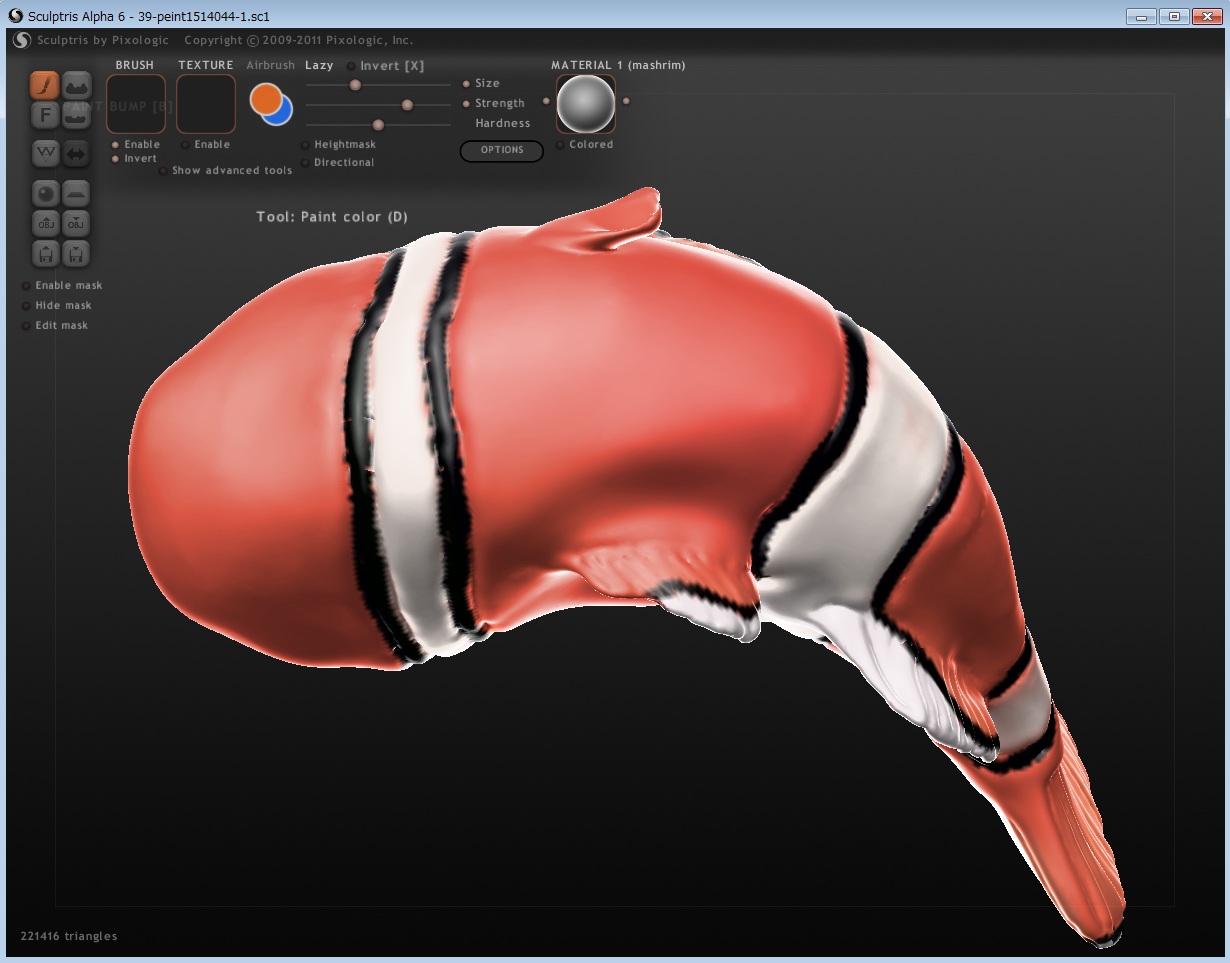
Task: Click the OPTIONS button
Action: [x=502, y=151]
